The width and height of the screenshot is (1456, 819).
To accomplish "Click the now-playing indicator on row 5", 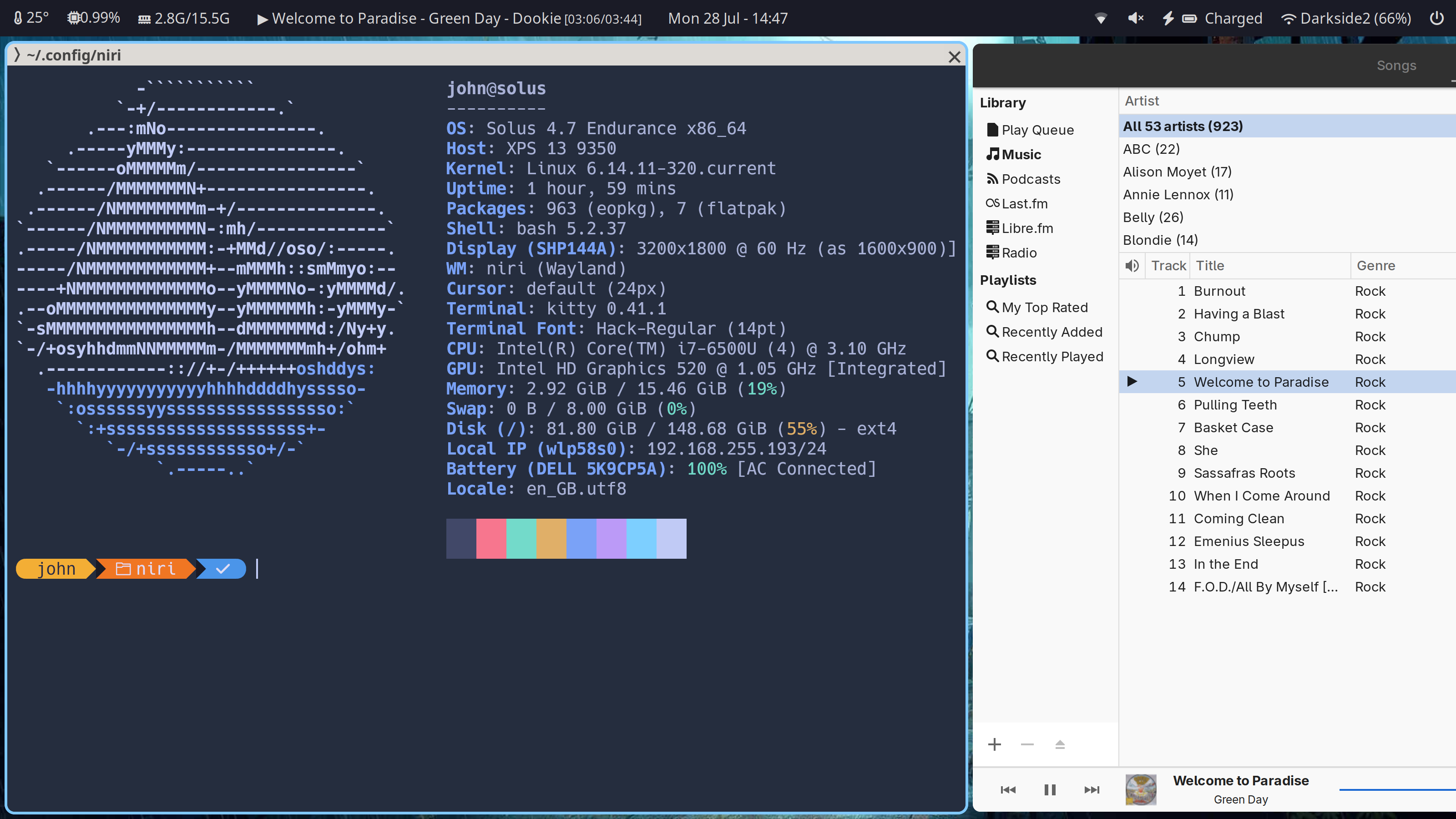I will [1132, 382].
